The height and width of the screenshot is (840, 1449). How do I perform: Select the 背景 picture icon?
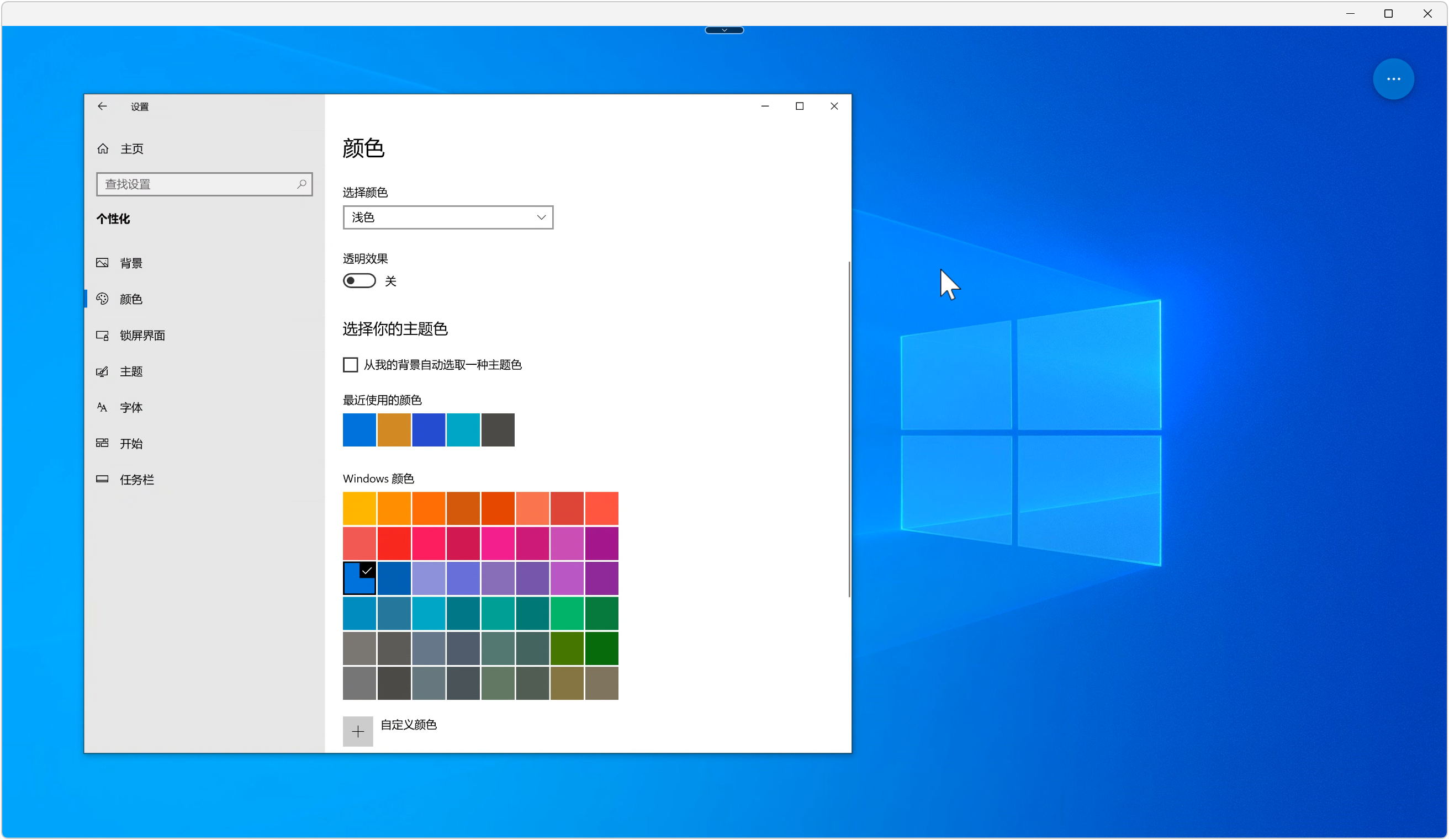102,263
